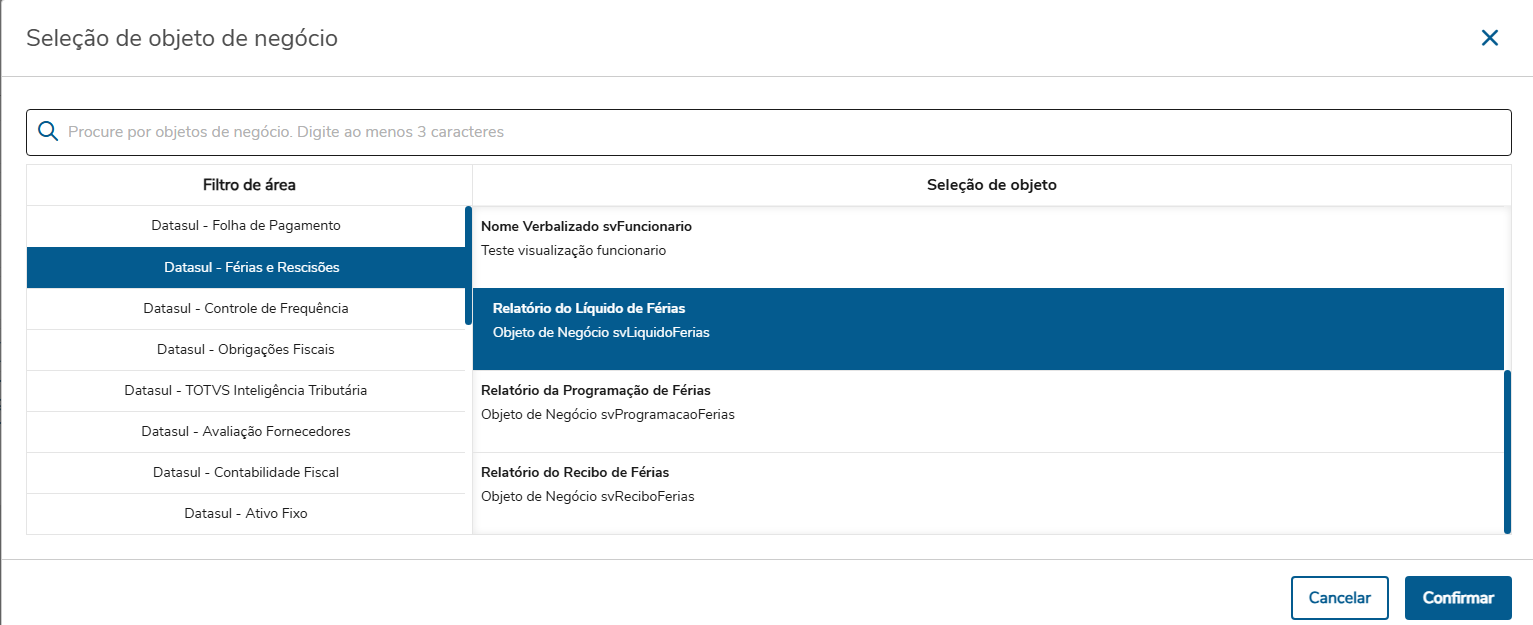Close the business object selection dialog
Viewport: 1533px width, 625px height.
tap(1489, 38)
